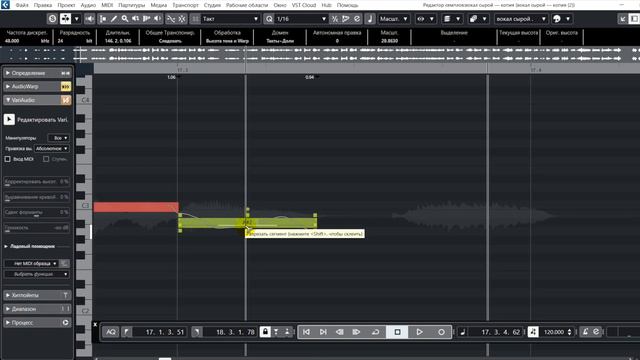Open the Аудио menu

(88, 5)
